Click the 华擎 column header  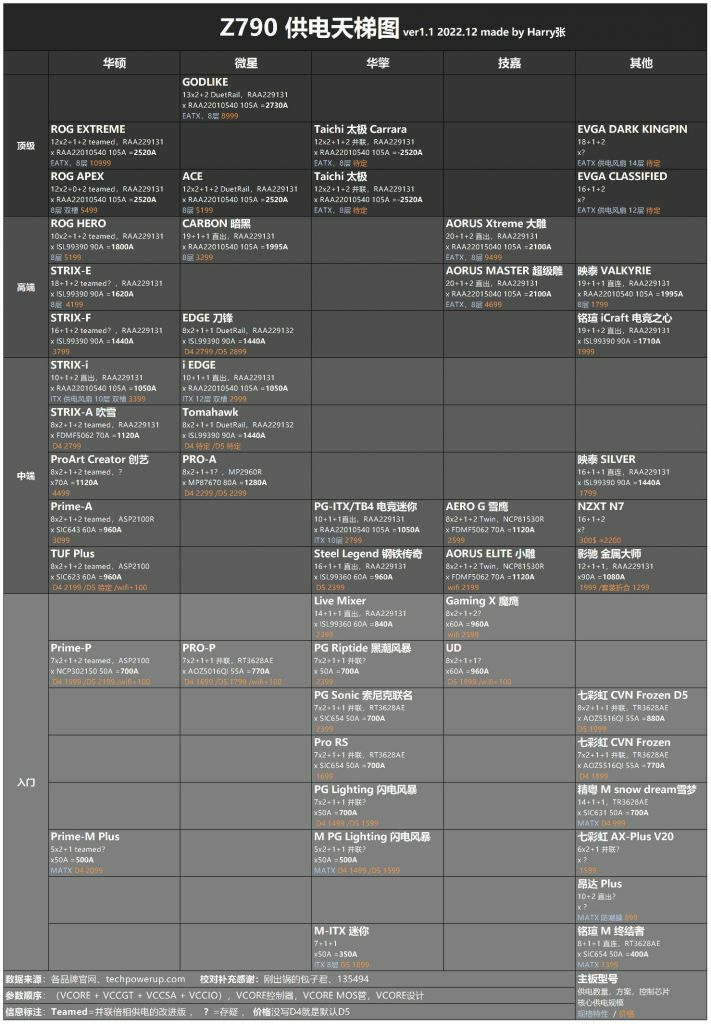point(377,62)
